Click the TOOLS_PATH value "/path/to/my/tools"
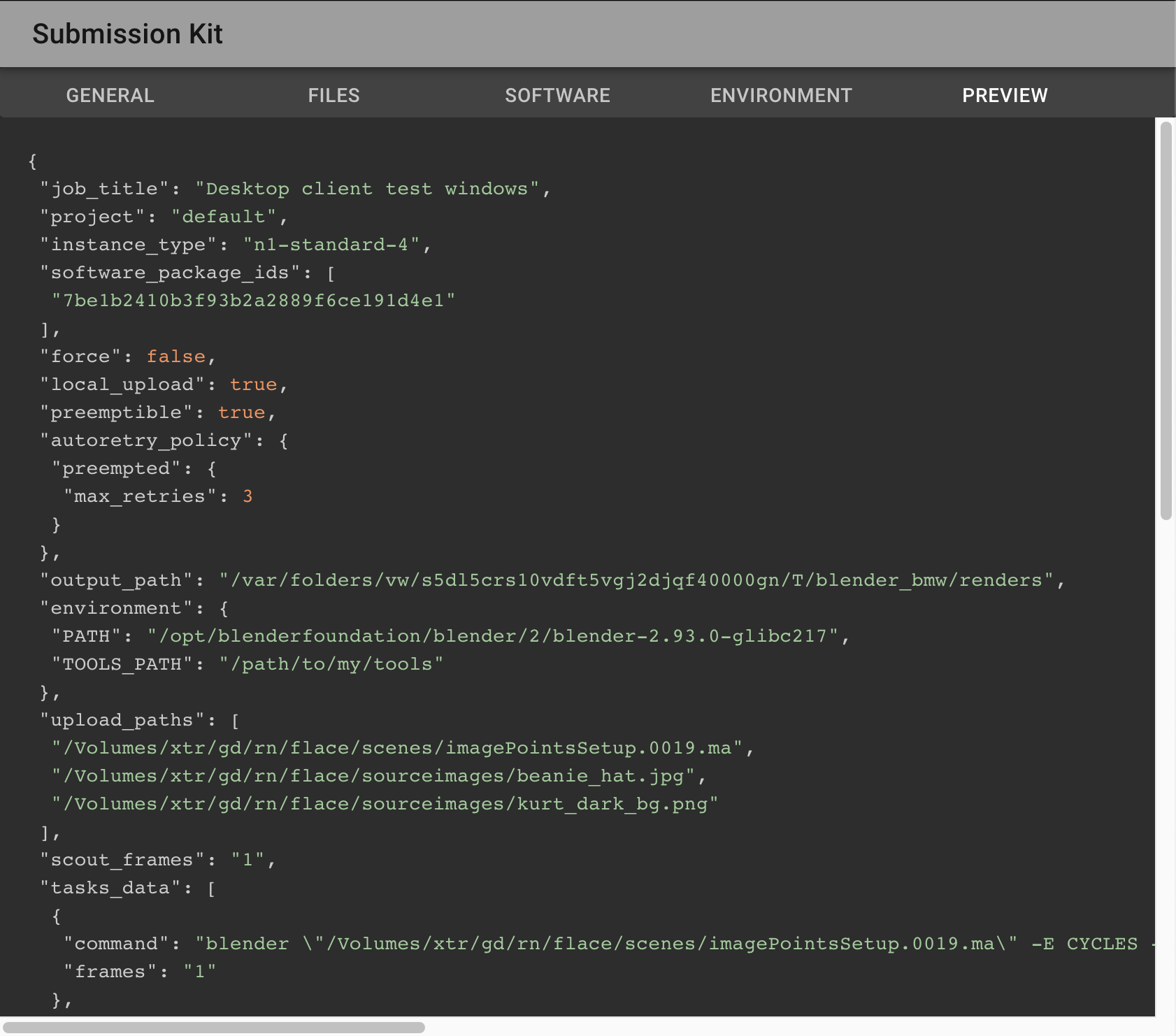This screenshot has width=1176, height=1036. [331, 664]
